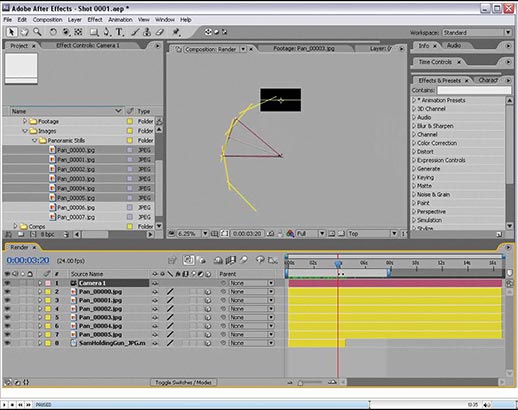Click the zoom-in mountains icon in timeline

(332, 382)
